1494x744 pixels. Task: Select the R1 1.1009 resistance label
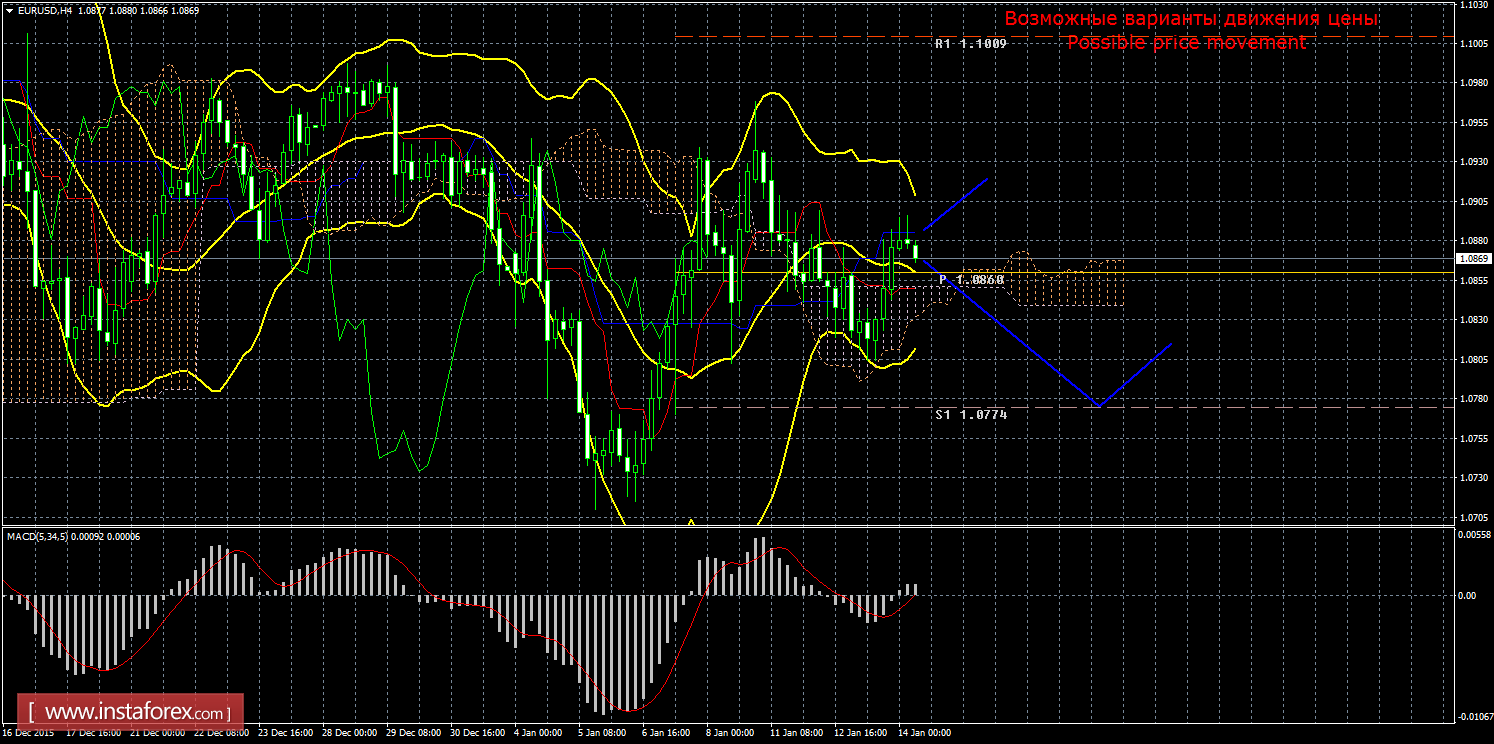(970, 45)
